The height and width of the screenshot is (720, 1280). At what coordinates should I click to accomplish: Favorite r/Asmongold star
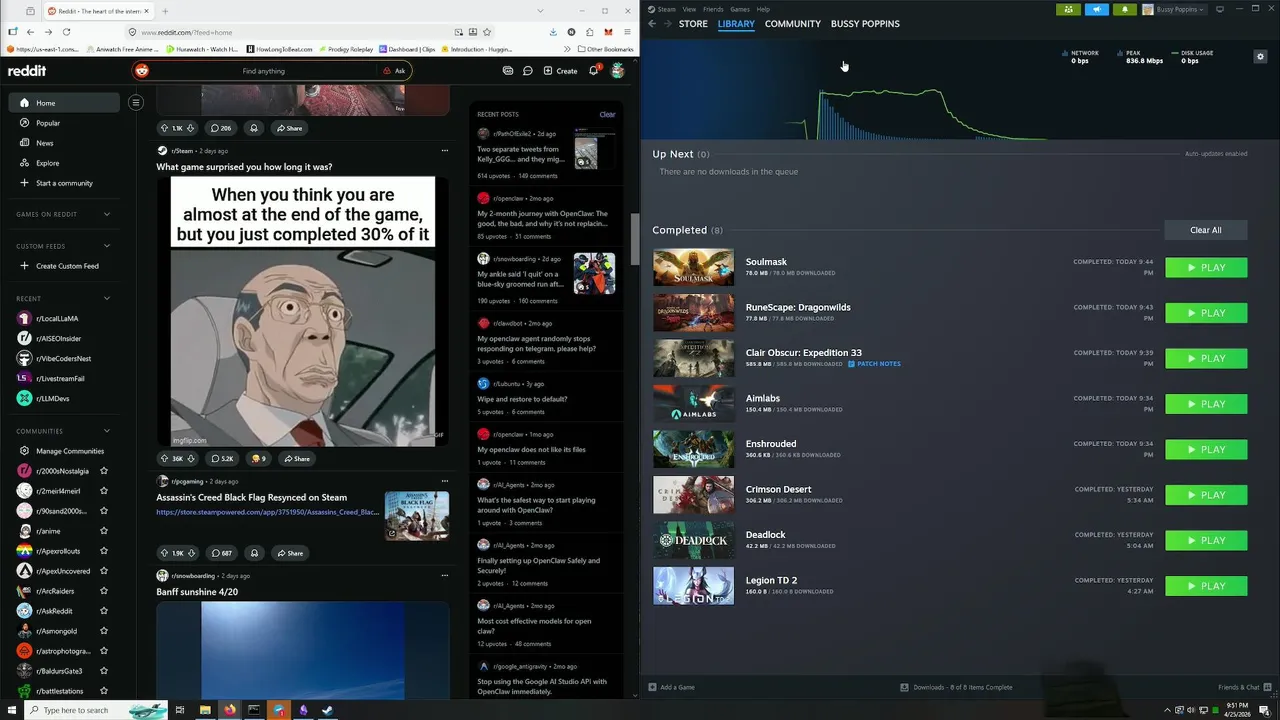coord(104,631)
